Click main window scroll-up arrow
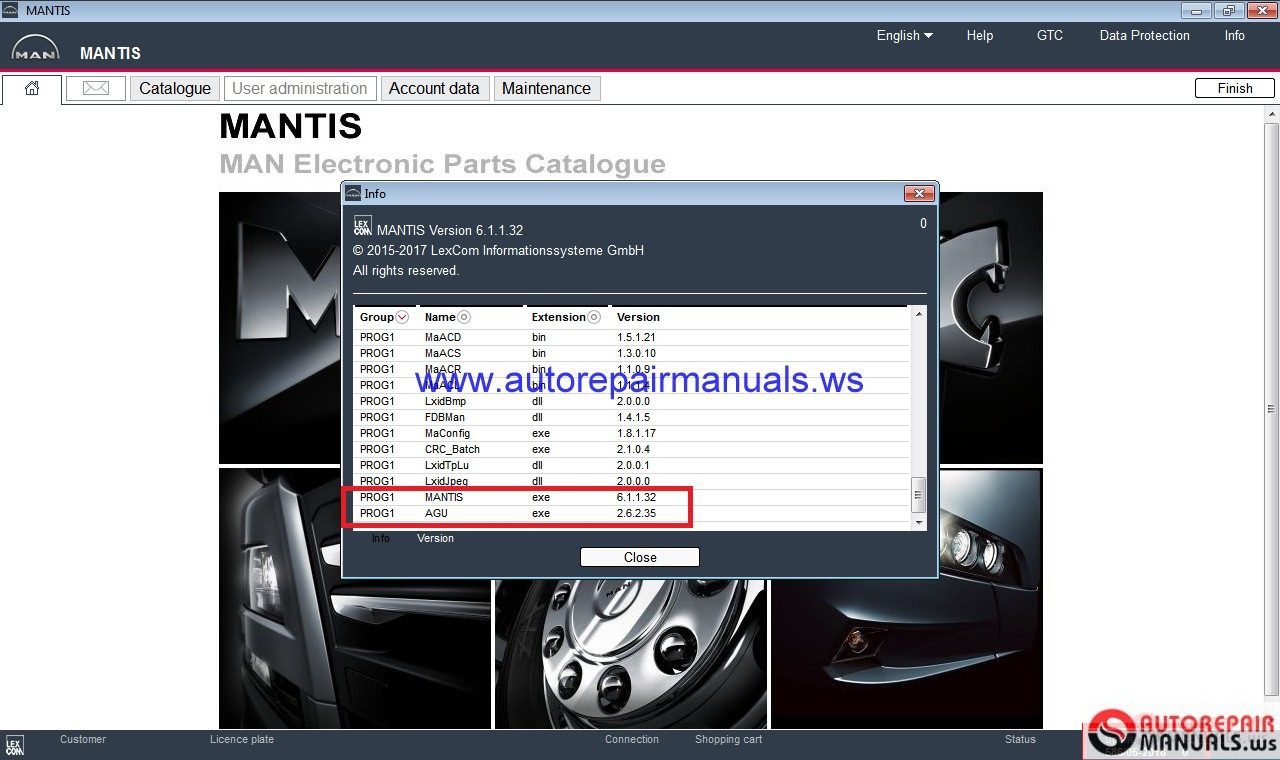This screenshot has height=760, width=1280. [x=1272, y=114]
